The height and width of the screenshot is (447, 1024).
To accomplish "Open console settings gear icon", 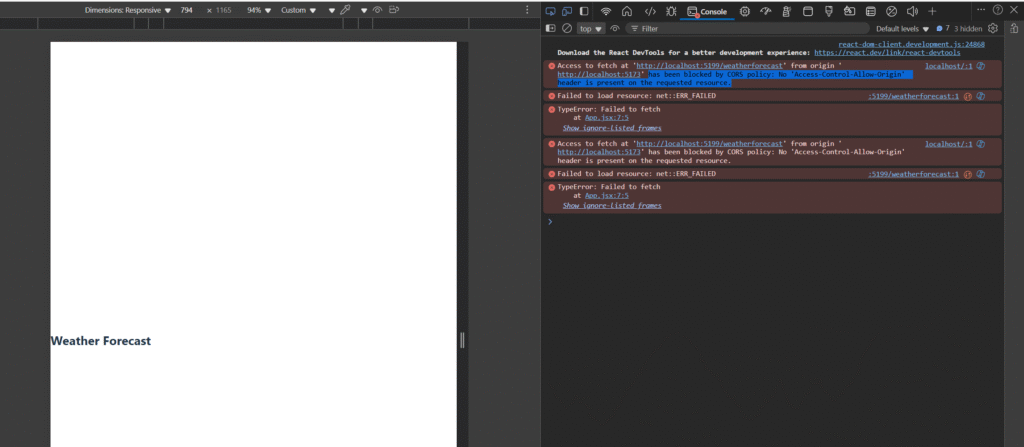I will [x=993, y=29].
